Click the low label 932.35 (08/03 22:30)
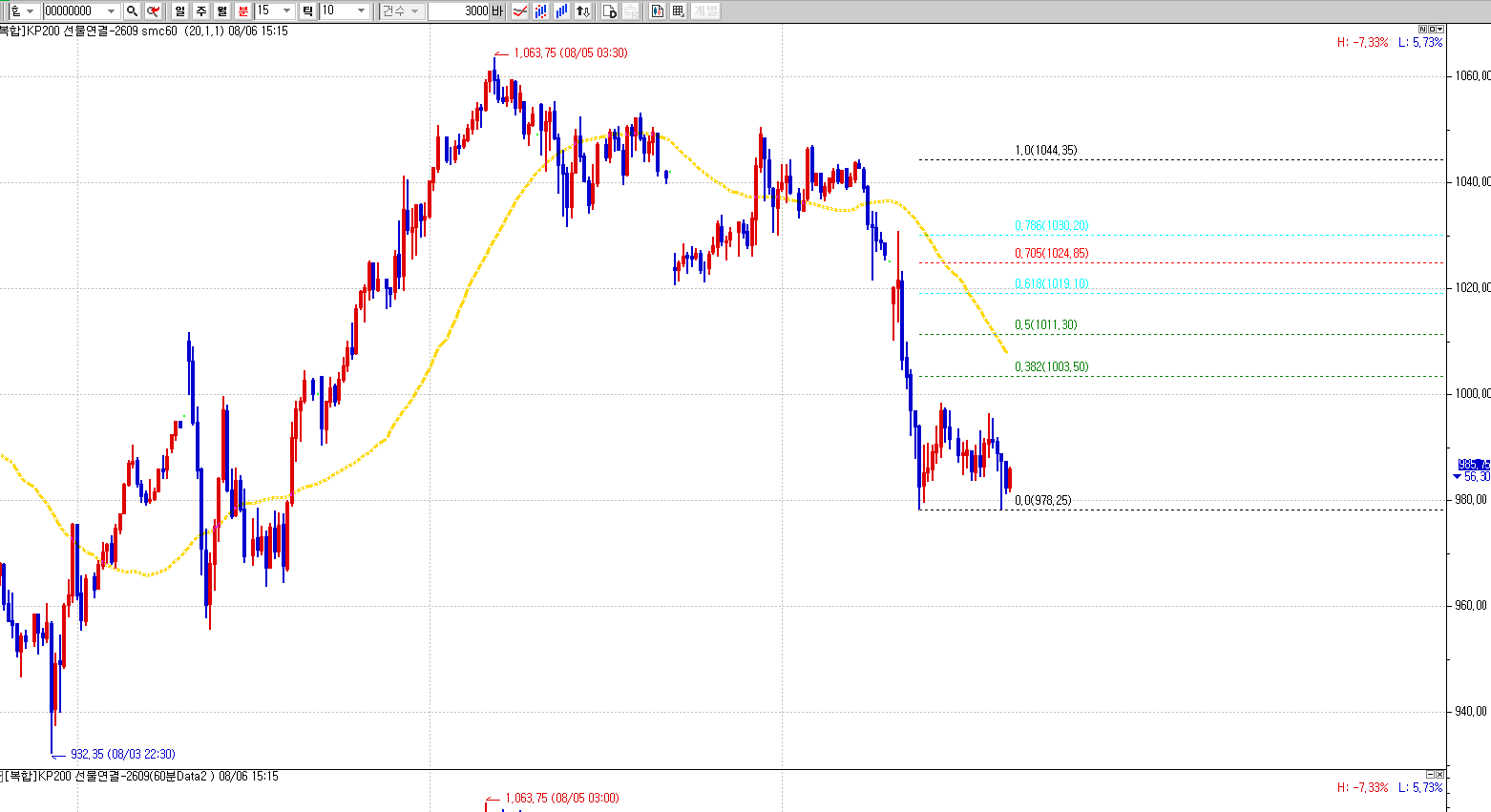 pos(123,754)
